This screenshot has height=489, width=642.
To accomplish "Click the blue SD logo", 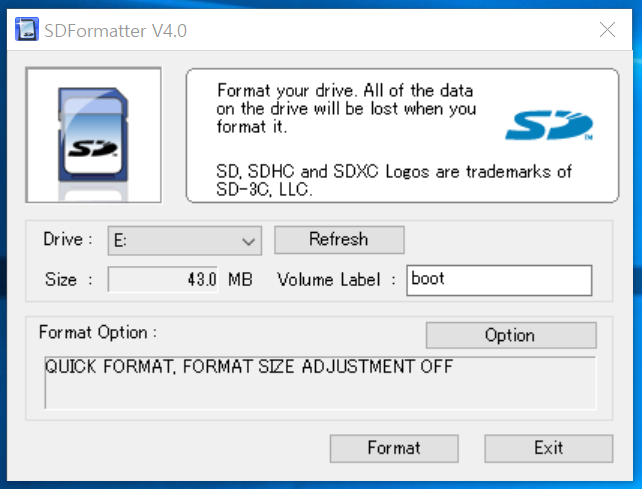I will pos(549,125).
